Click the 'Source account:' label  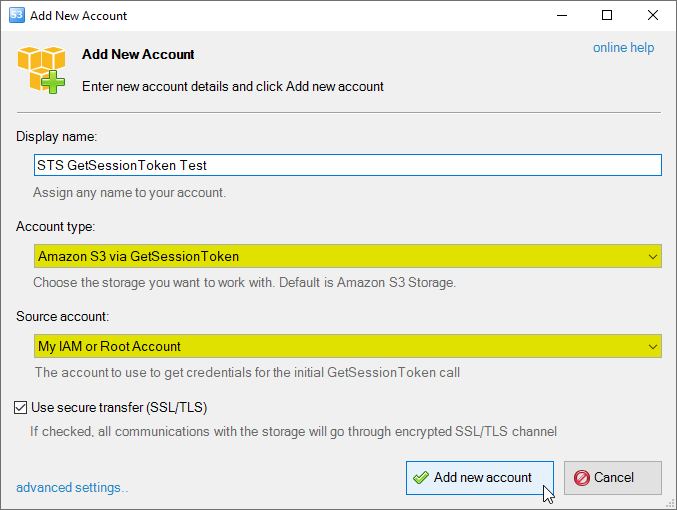pyautogui.click(x=63, y=317)
